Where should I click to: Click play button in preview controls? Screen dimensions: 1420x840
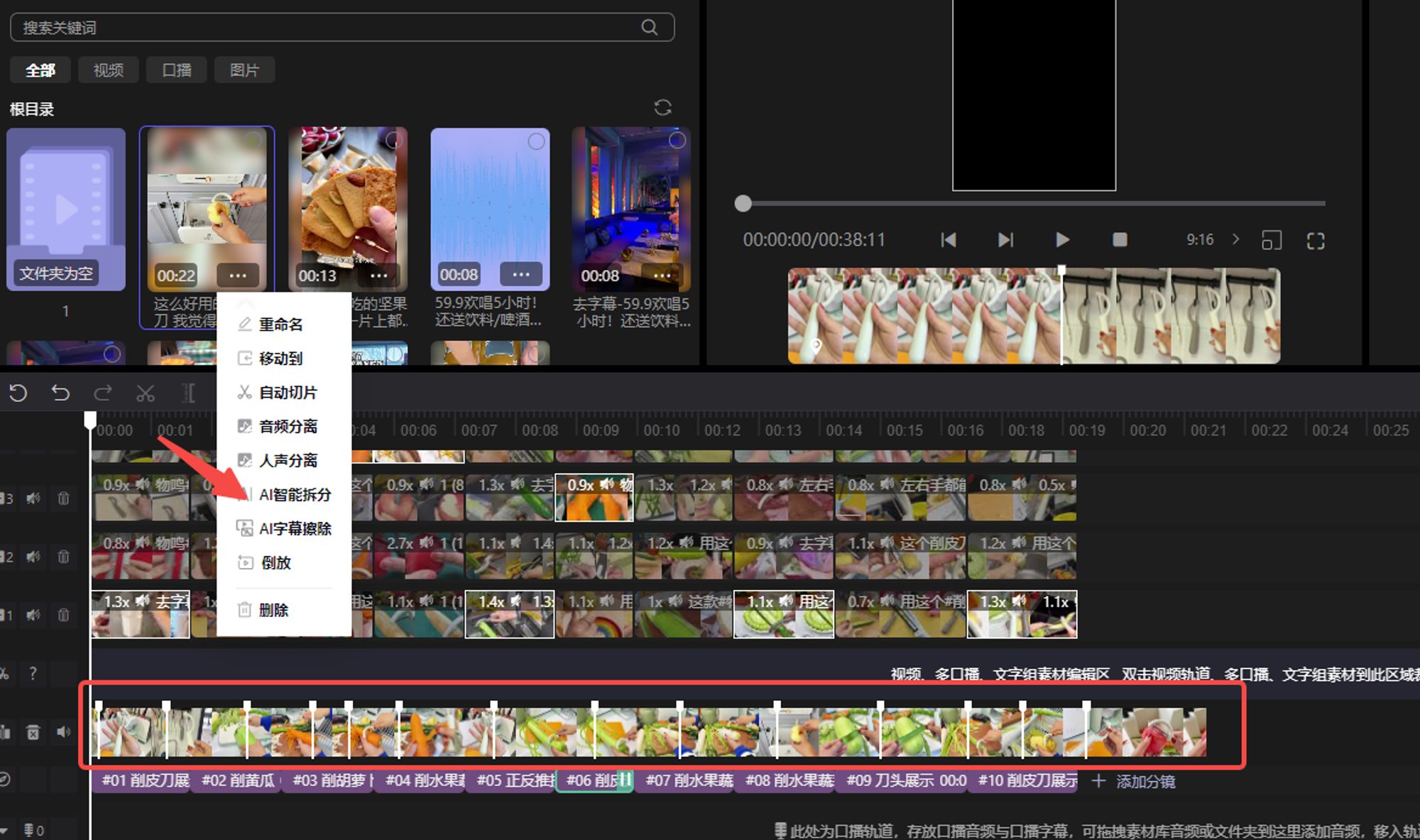(x=1064, y=239)
